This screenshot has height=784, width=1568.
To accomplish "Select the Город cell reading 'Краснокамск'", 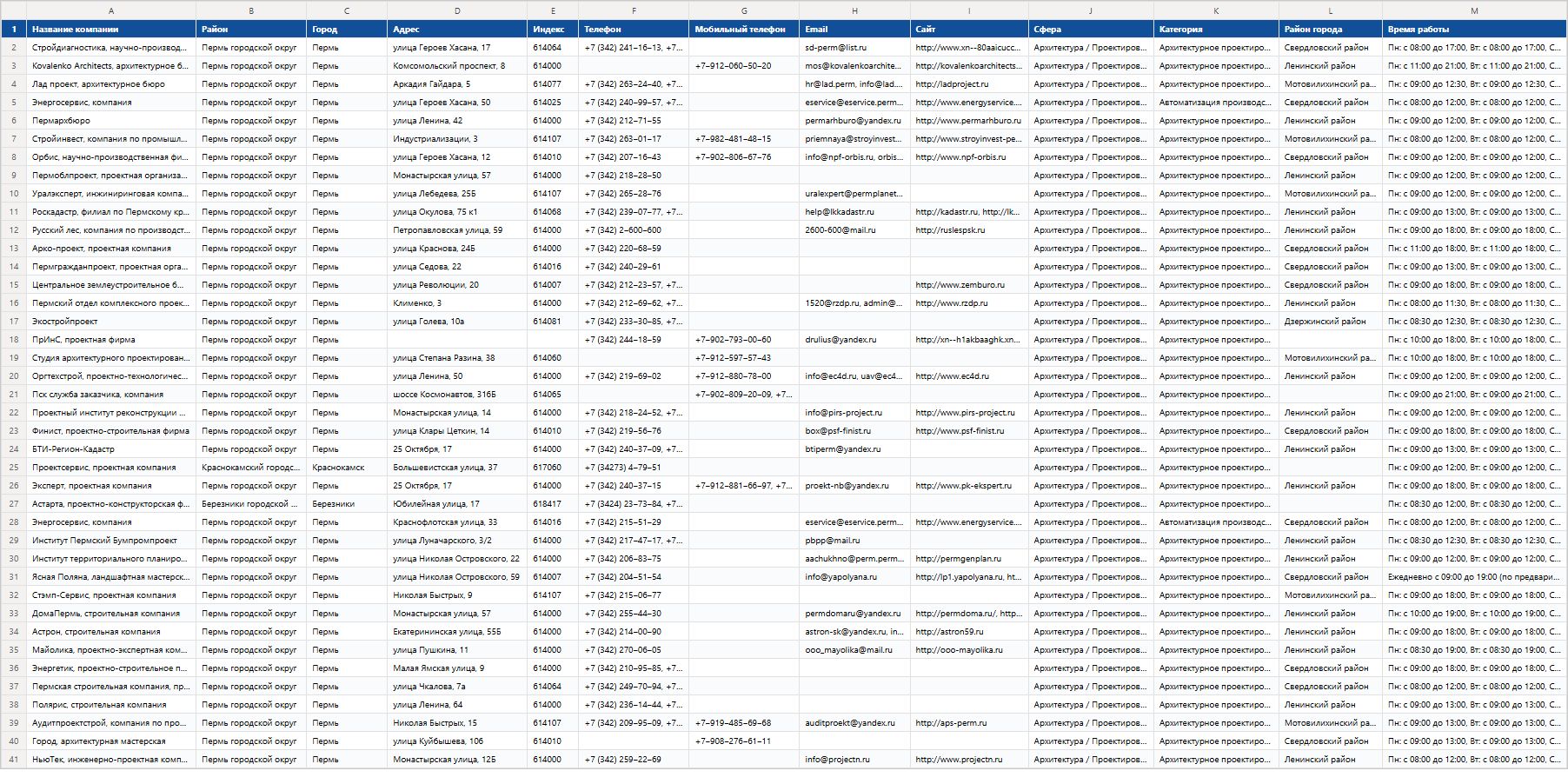I will (347, 467).
